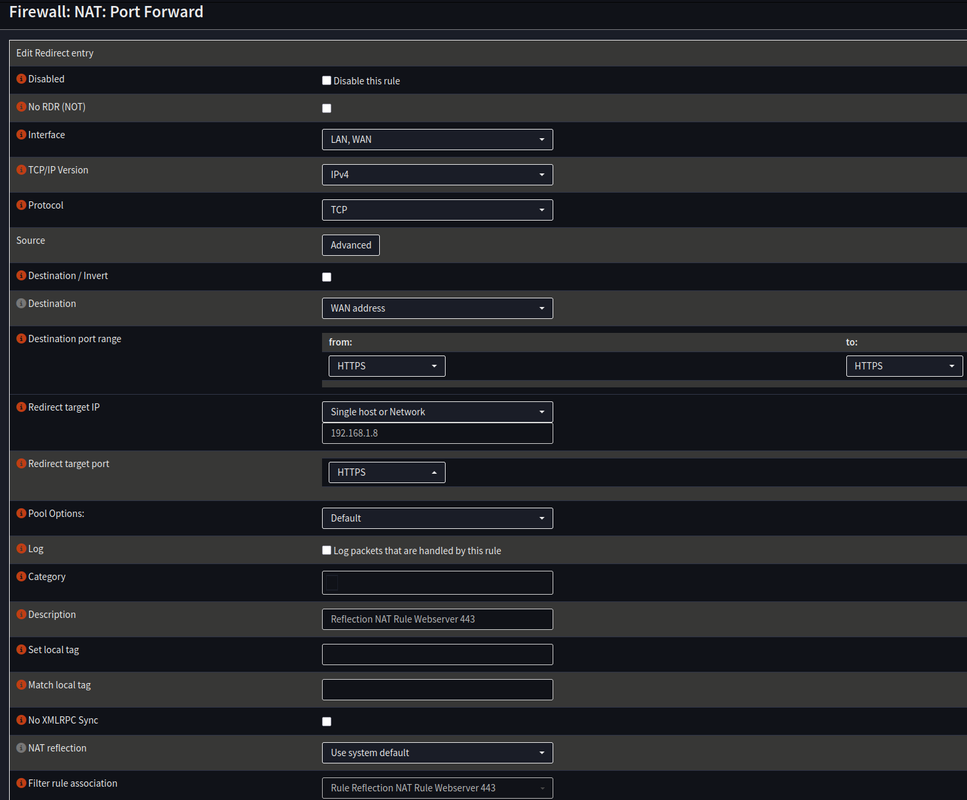Viewport: 967px width, 800px height.
Task: Show help for Description field
Action: click(21, 614)
